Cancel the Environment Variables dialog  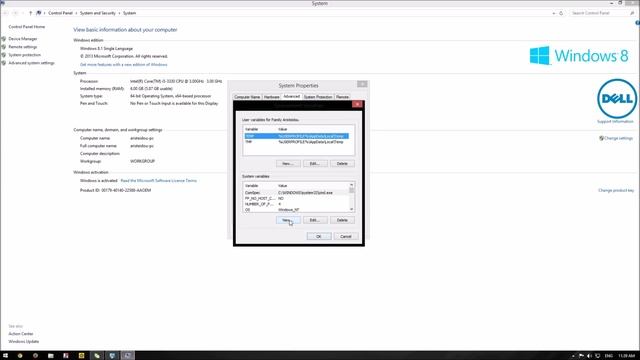(346, 236)
